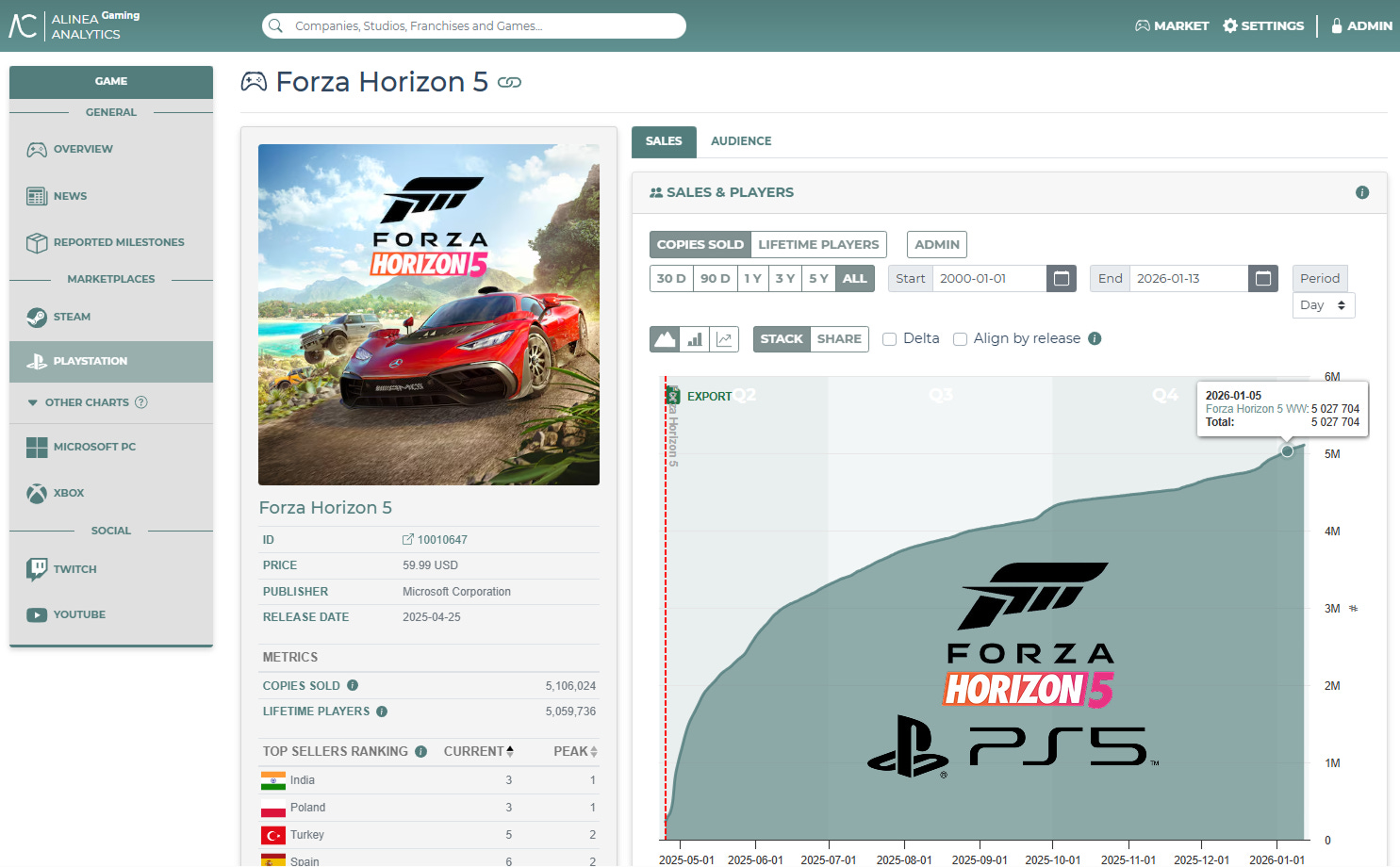Open the Overview sidebar item
1400x867 pixels.
(111, 149)
